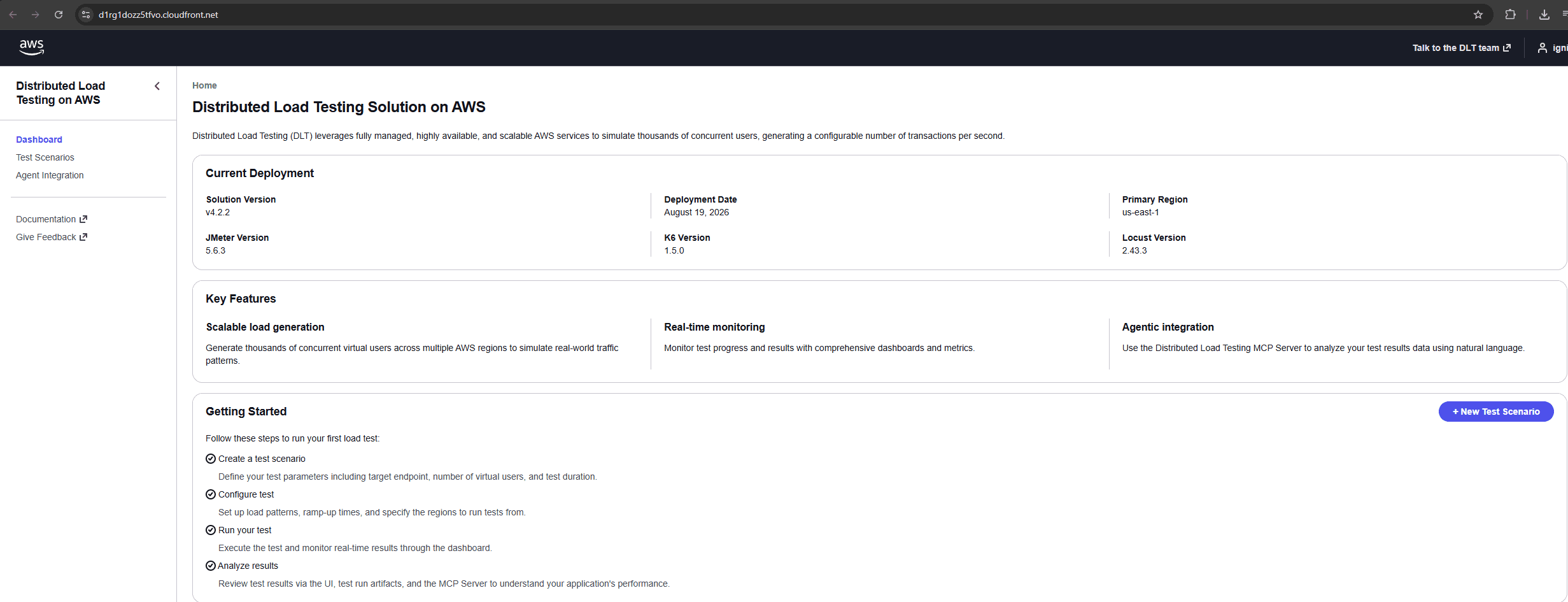Click the AWS logo in header

31,47
